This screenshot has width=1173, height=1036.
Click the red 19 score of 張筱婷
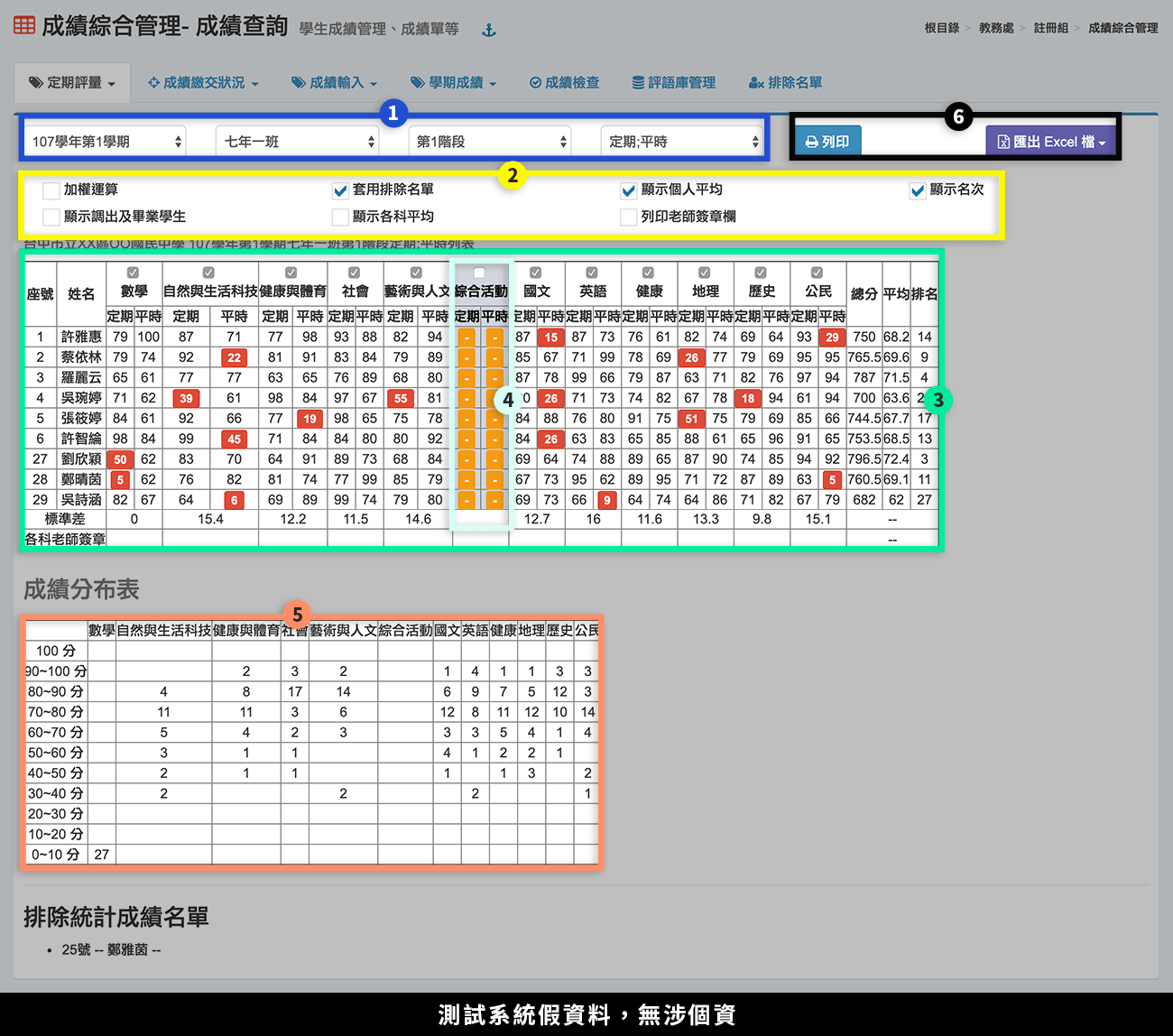309,419
